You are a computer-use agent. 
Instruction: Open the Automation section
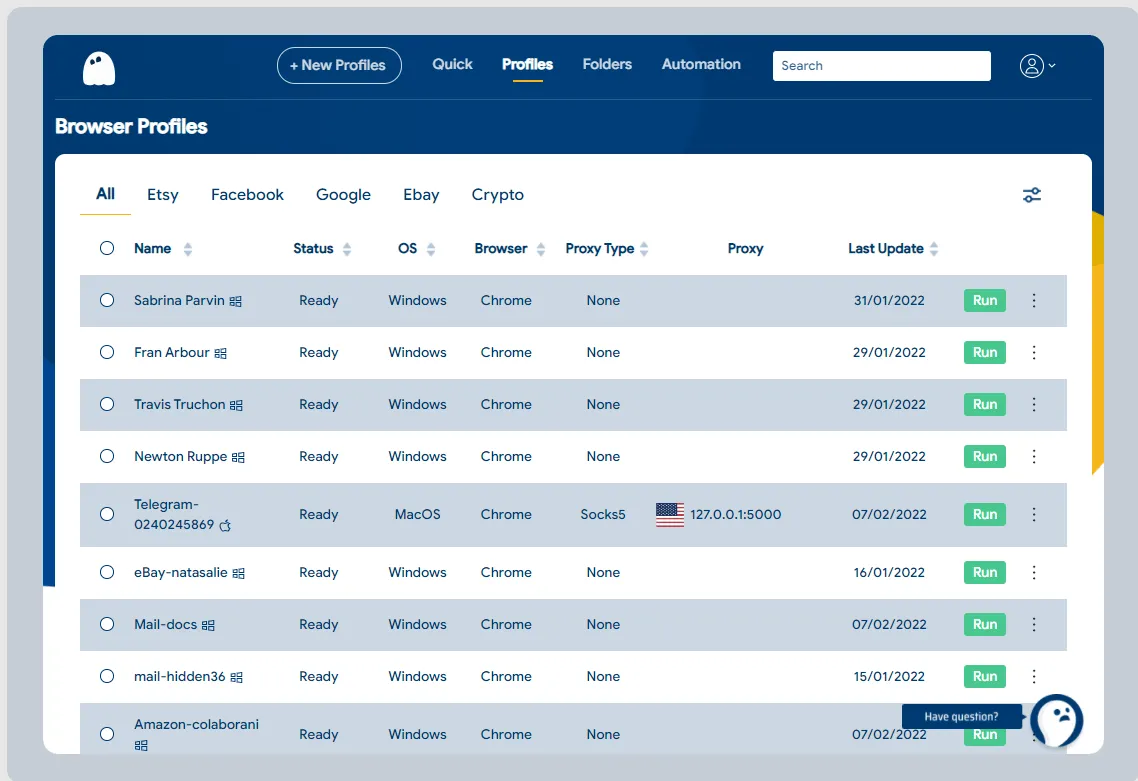tap(701, 64)
